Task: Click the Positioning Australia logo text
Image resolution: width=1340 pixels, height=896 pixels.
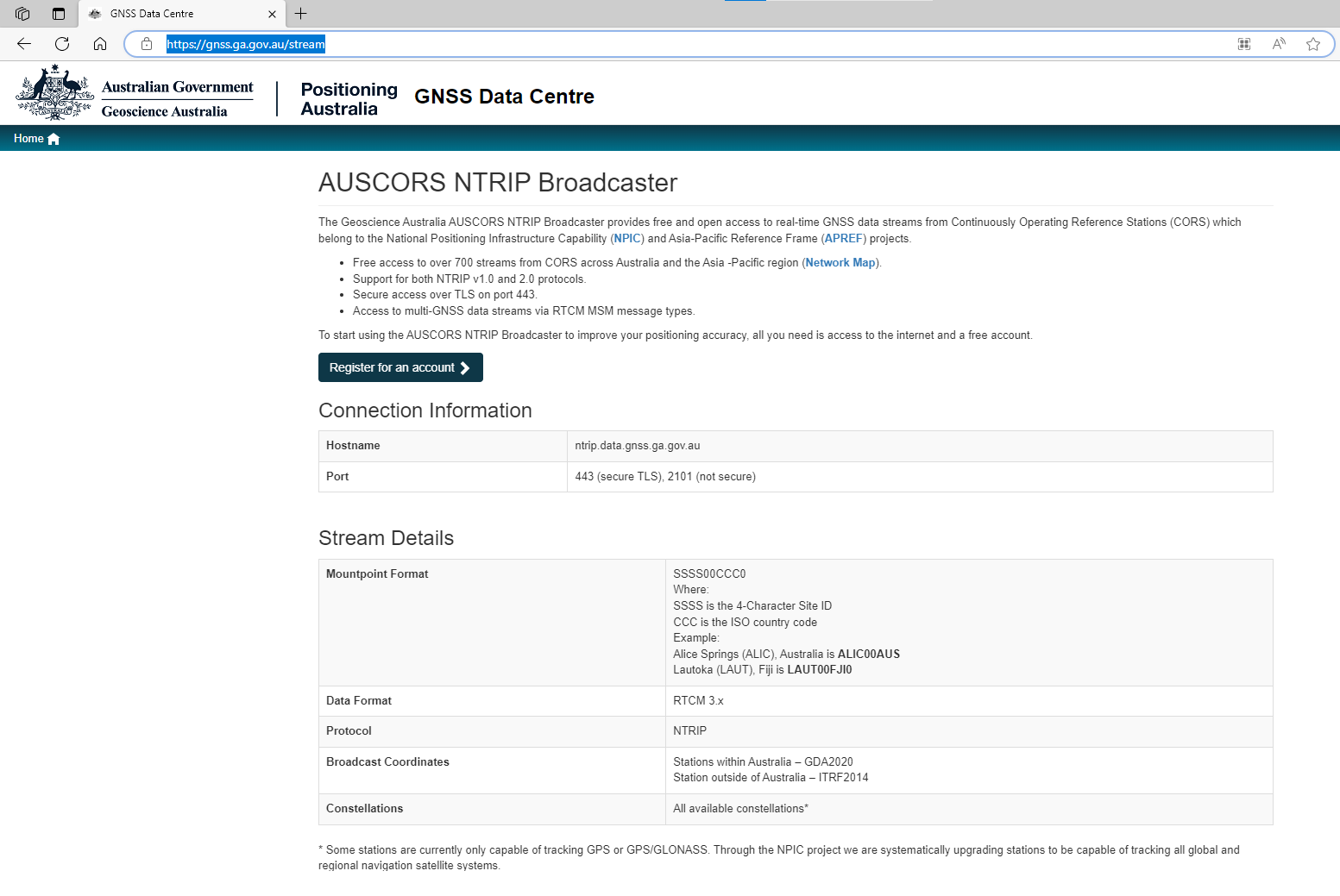Action: (349, 99)
